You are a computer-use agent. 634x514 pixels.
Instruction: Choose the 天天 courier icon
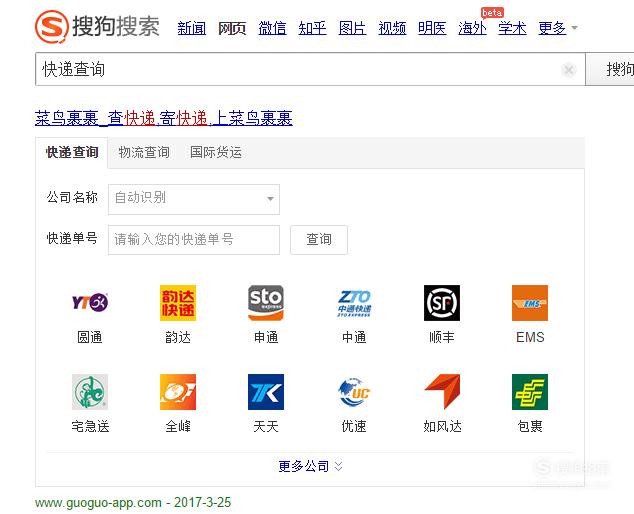click(x=266, y=392)
